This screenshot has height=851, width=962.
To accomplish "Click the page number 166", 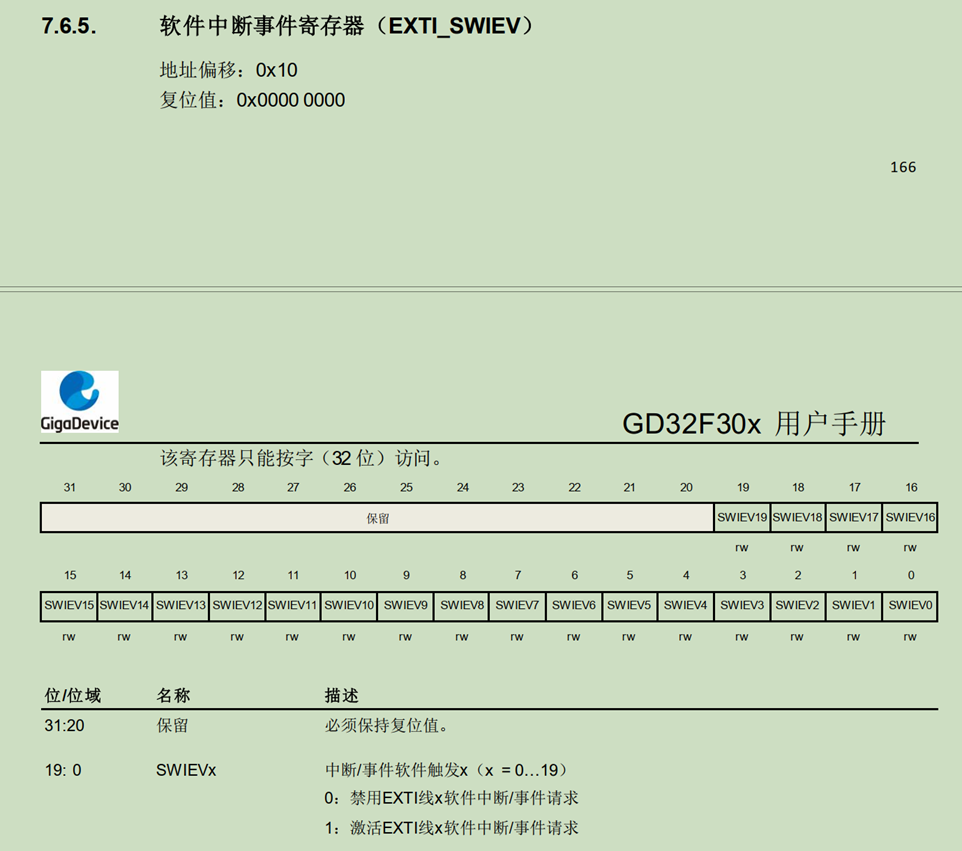I will coord(902,167).
